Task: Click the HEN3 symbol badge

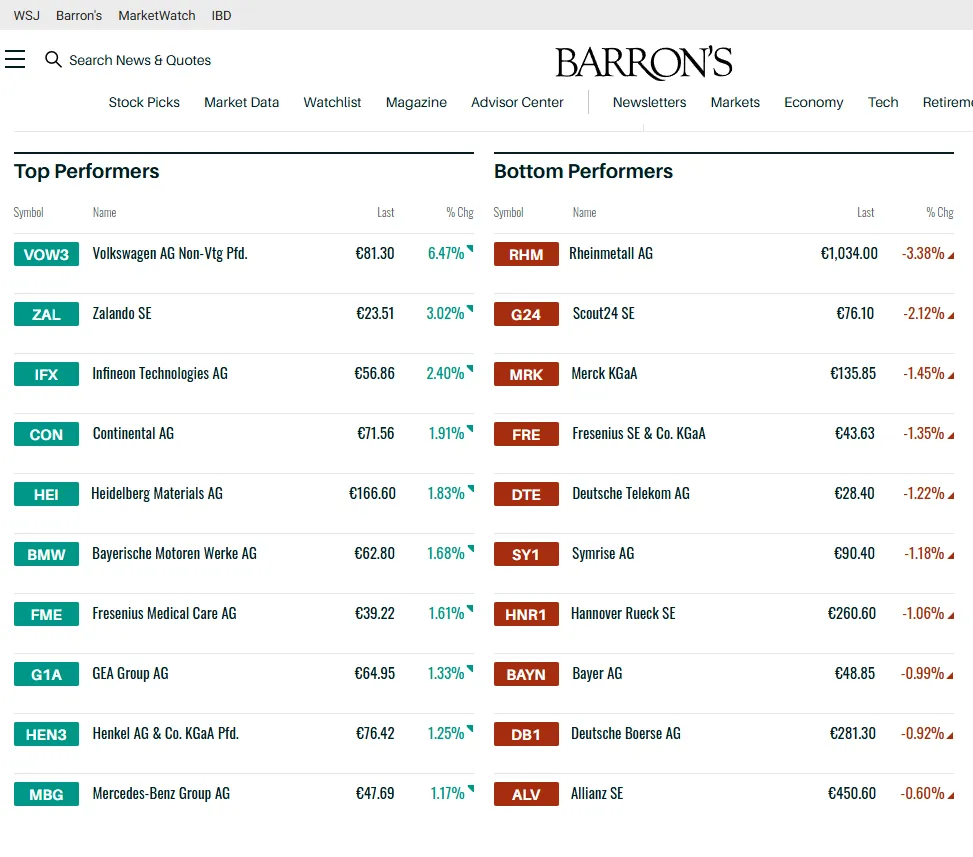Action: point(47,734)
